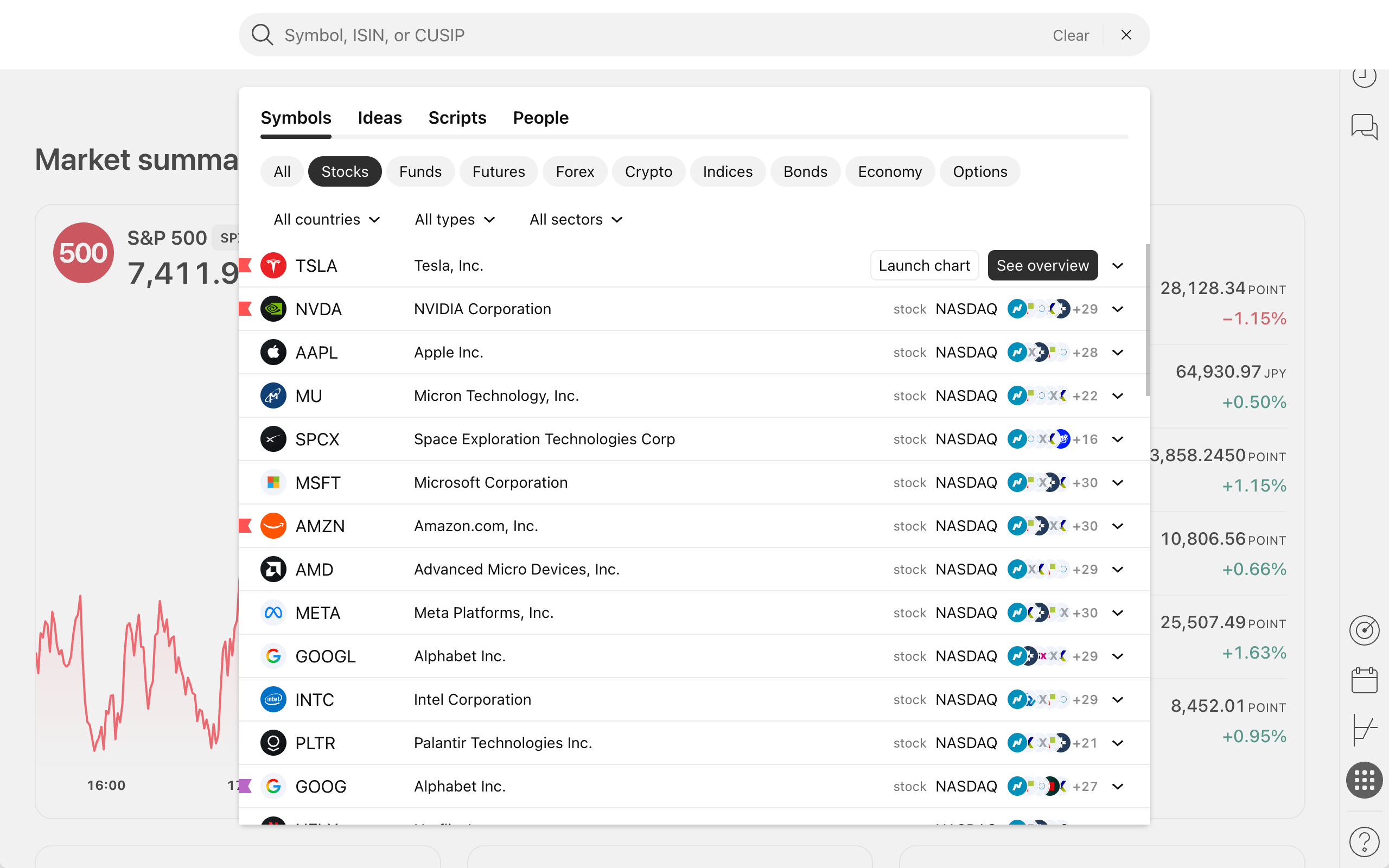
Task: Select the Economy filter chip
Action: pos(890,171)
